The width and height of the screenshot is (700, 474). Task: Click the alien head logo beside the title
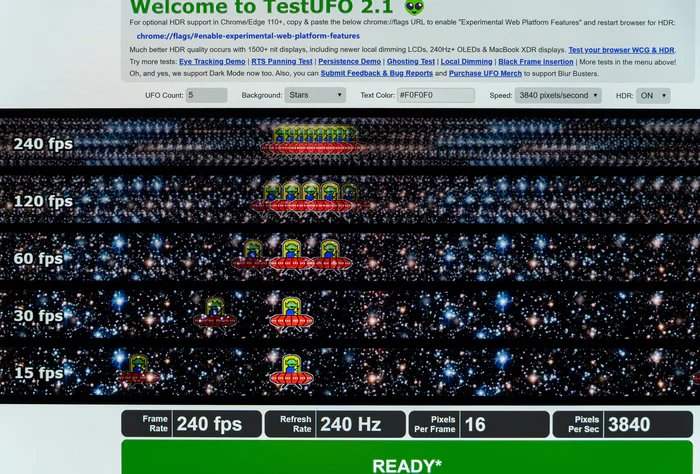coord(414,7)
